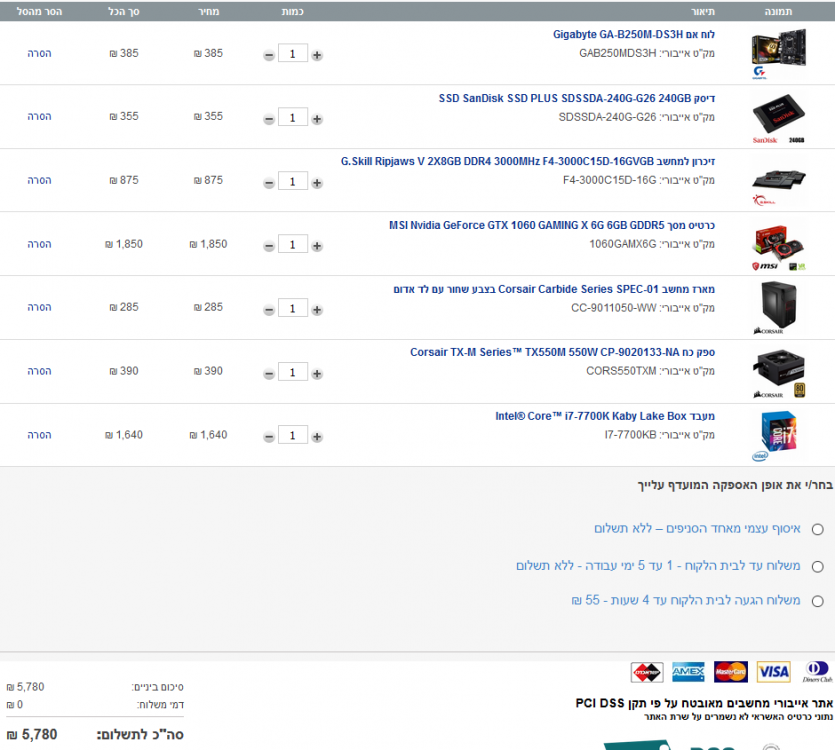Click the final total ₪5,780 amount

[32, 735]
